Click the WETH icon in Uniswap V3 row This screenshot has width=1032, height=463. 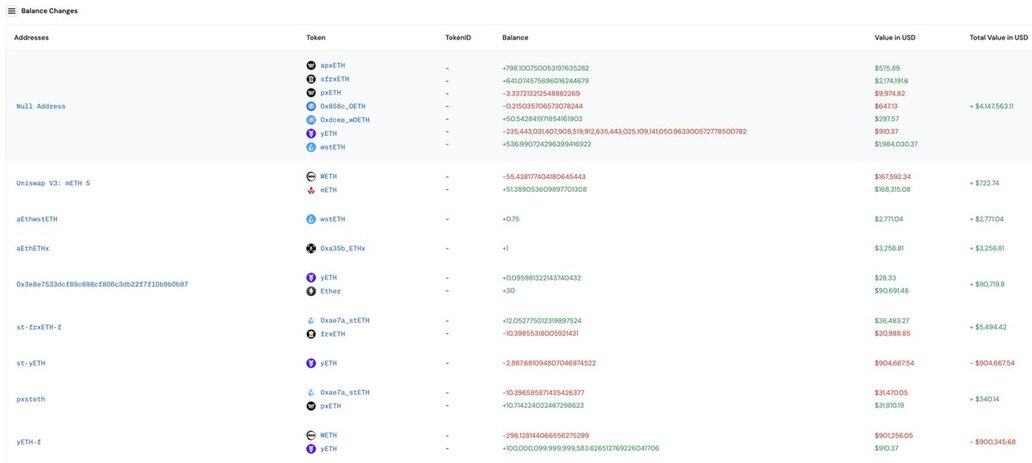pyautogui.click(x=311, y=176)
